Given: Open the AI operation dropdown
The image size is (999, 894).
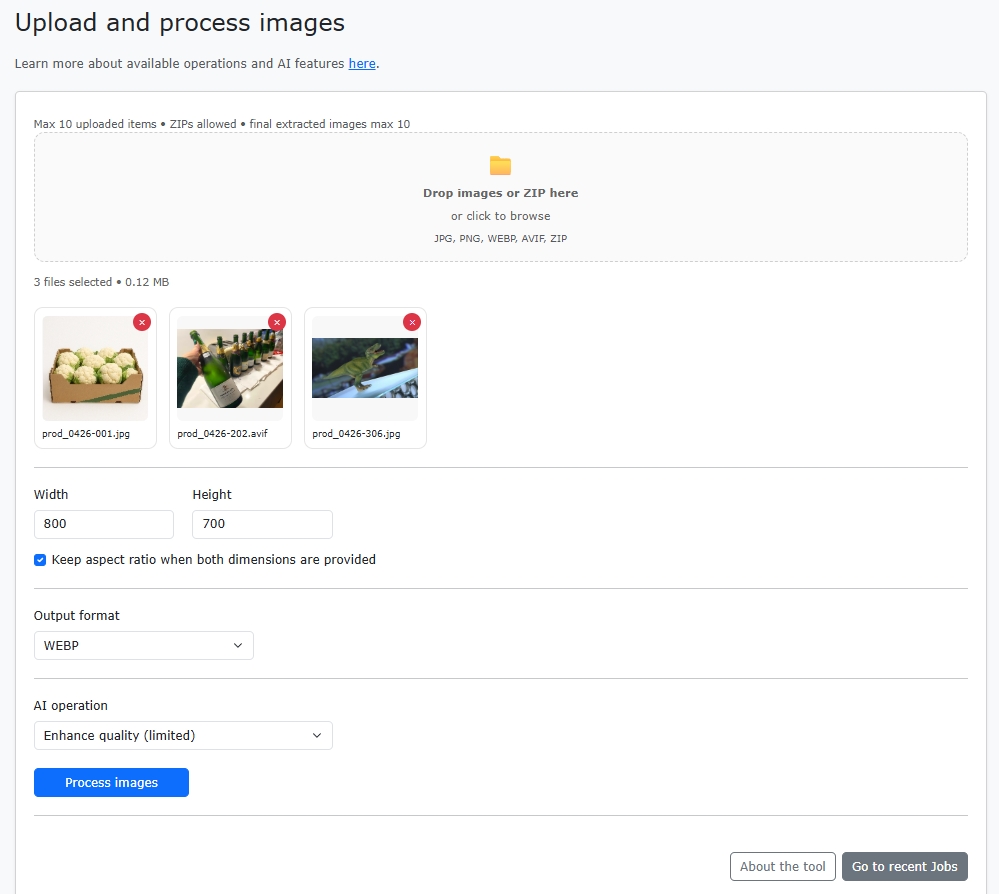Looking at the screenshot, I should pyautogui.click(x=183, y=735).
